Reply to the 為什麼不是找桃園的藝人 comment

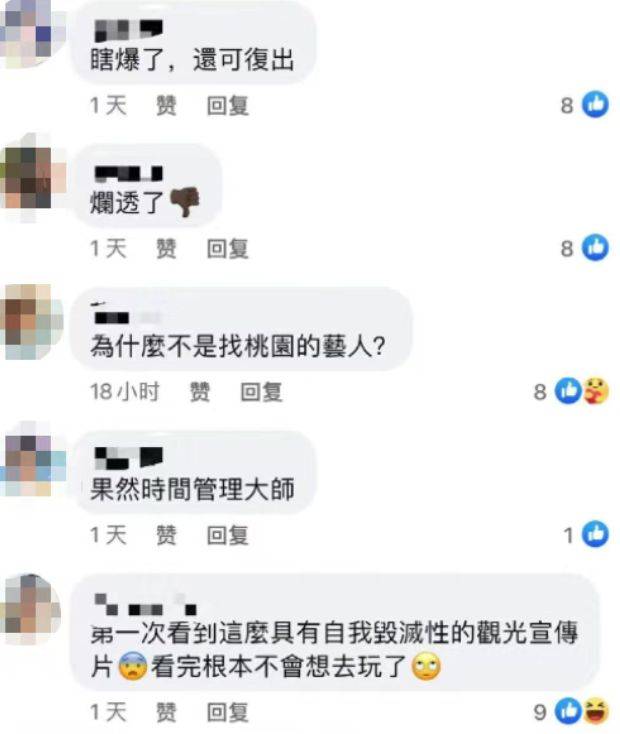coord(261,391)
